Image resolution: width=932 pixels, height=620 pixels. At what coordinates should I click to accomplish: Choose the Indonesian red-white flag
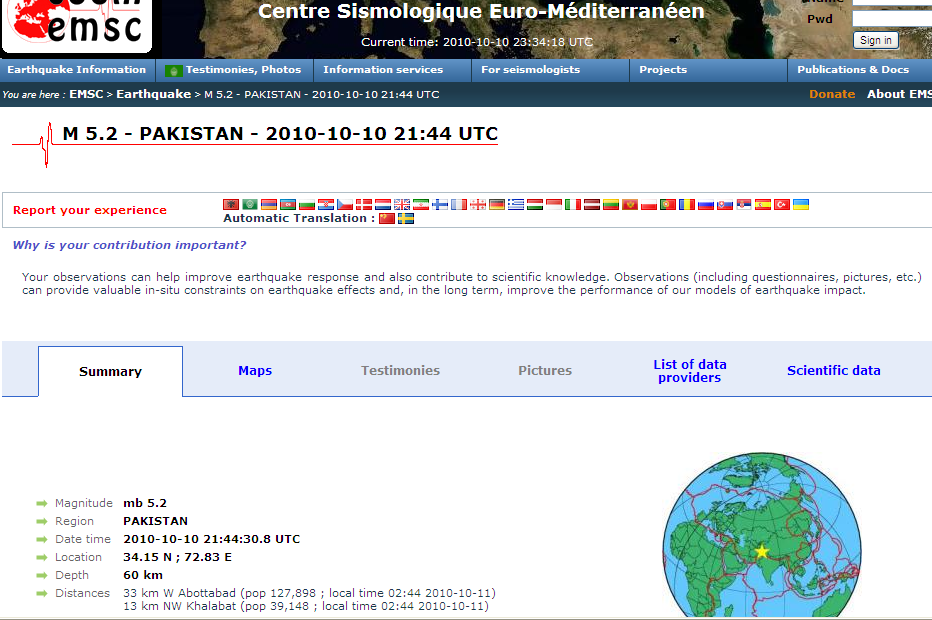click(x=555, y=204)
